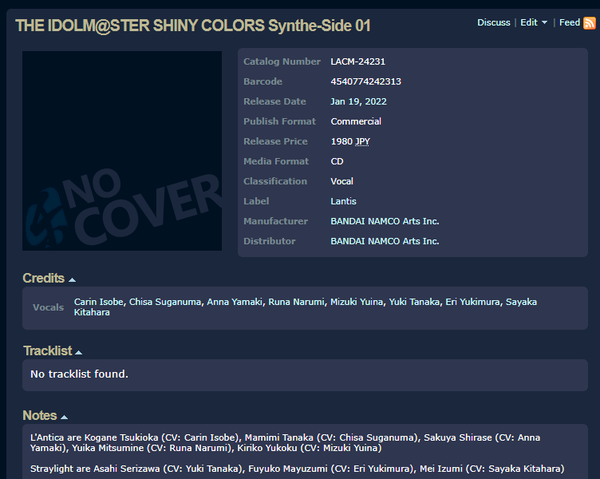The image size is (600, 479).
Task: Open vocalist Chisa Suganuma's page
Action: pyautogui.click(x=165, y=302)
